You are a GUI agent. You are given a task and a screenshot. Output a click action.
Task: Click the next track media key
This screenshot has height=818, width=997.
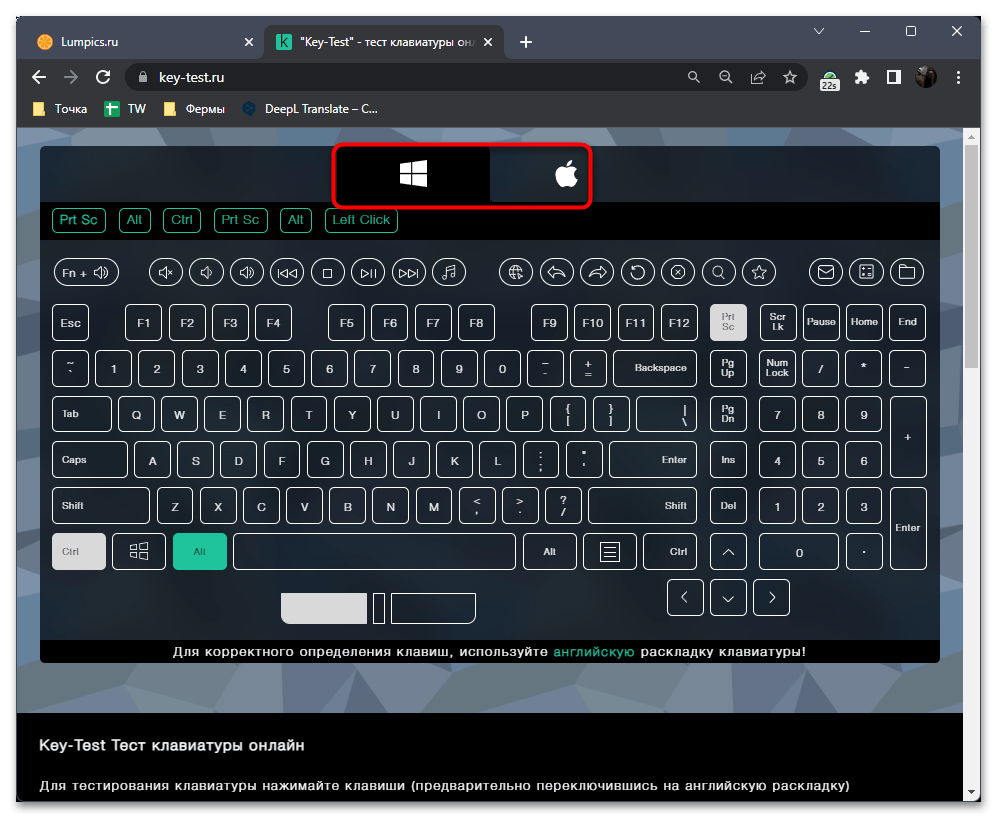pyautogui.click(x=409, y=273)
